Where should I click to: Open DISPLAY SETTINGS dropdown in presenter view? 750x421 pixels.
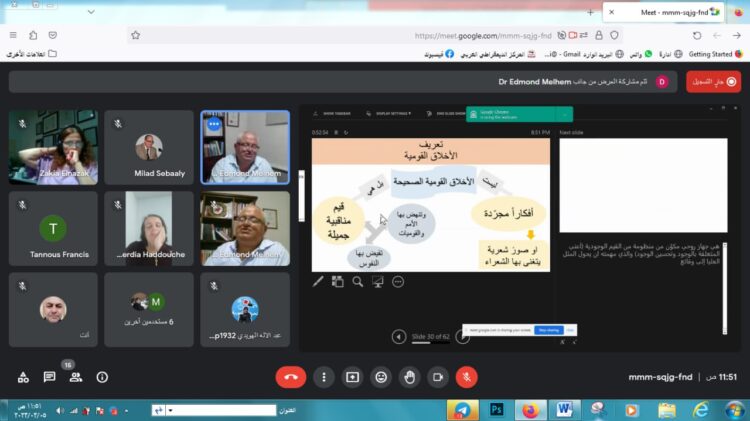pos(389,113)
